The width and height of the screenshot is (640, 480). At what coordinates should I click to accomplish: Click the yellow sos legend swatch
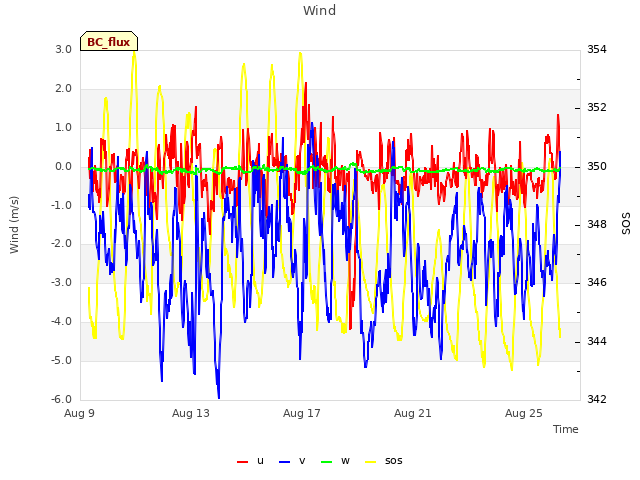[x=370, y=462]
